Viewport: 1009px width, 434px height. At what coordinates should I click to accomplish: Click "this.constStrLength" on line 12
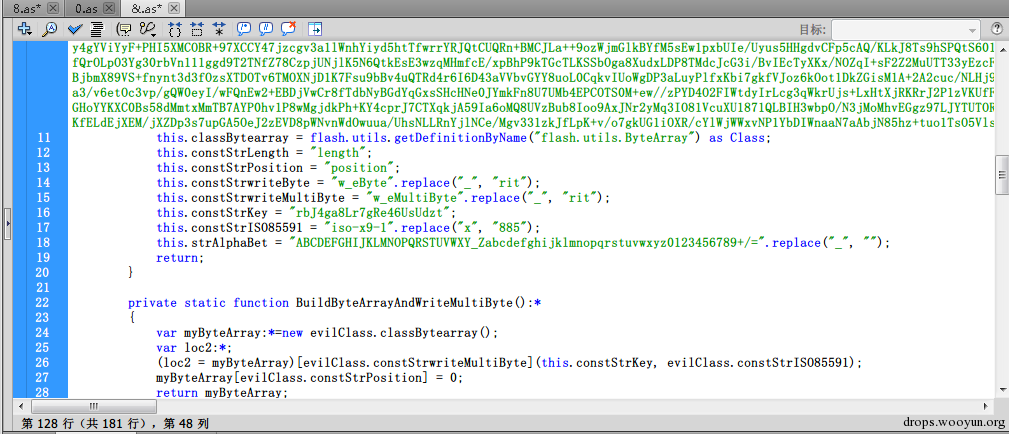(223, 153)
